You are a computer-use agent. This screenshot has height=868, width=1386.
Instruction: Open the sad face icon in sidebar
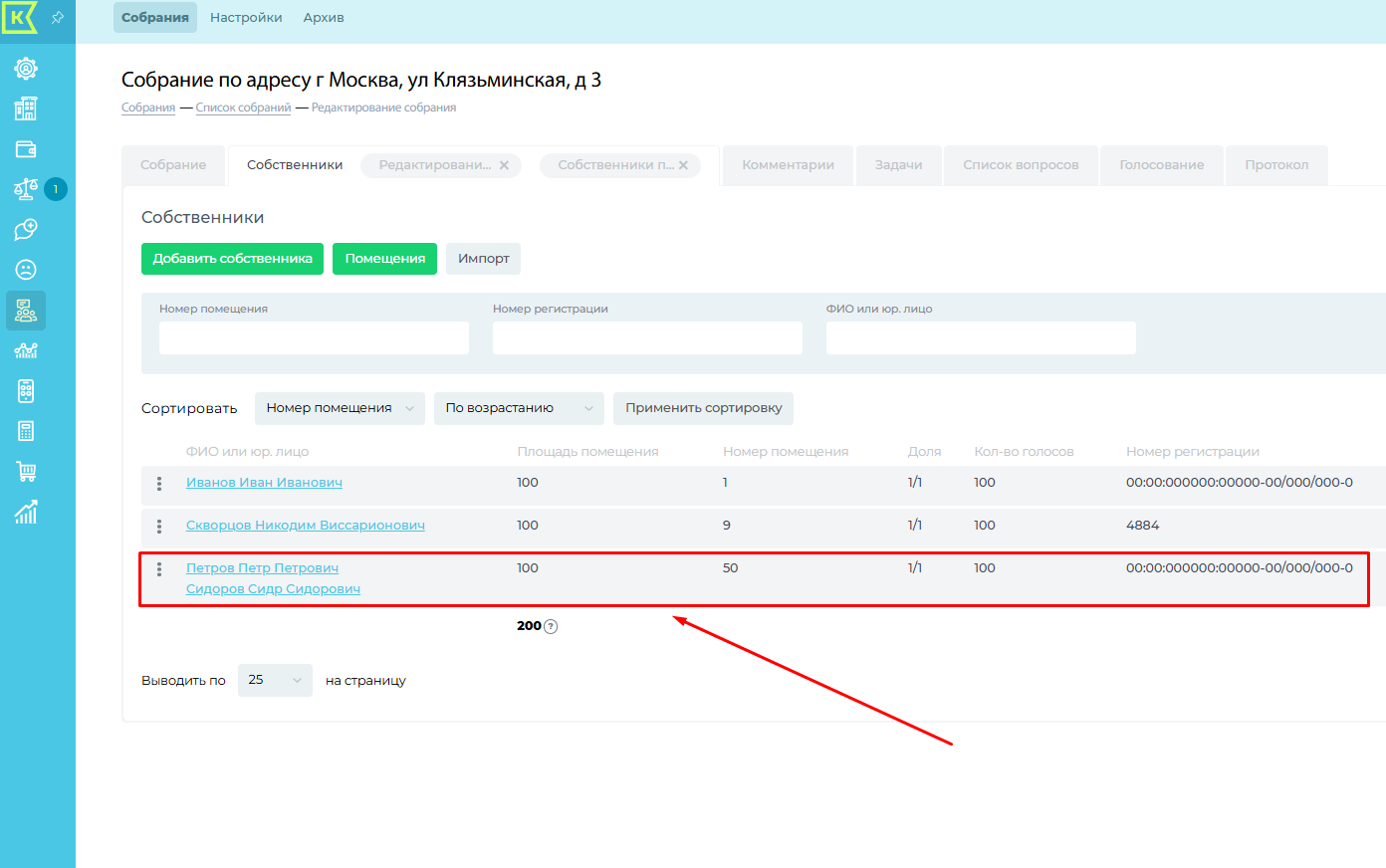pos(26,270)
